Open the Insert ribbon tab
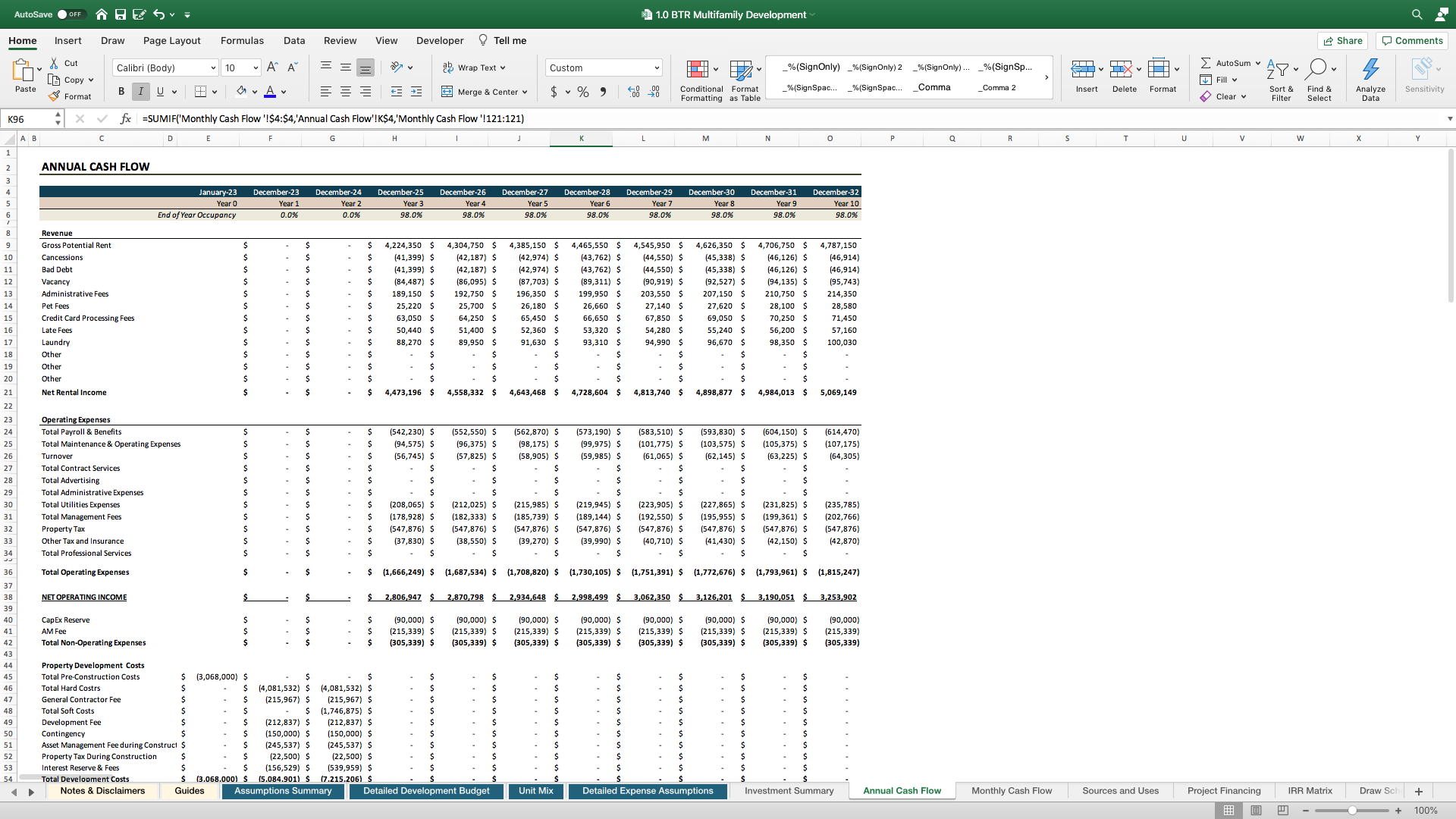The width and height of the screenshot is (1456, 819). click(x=67, y=41)
